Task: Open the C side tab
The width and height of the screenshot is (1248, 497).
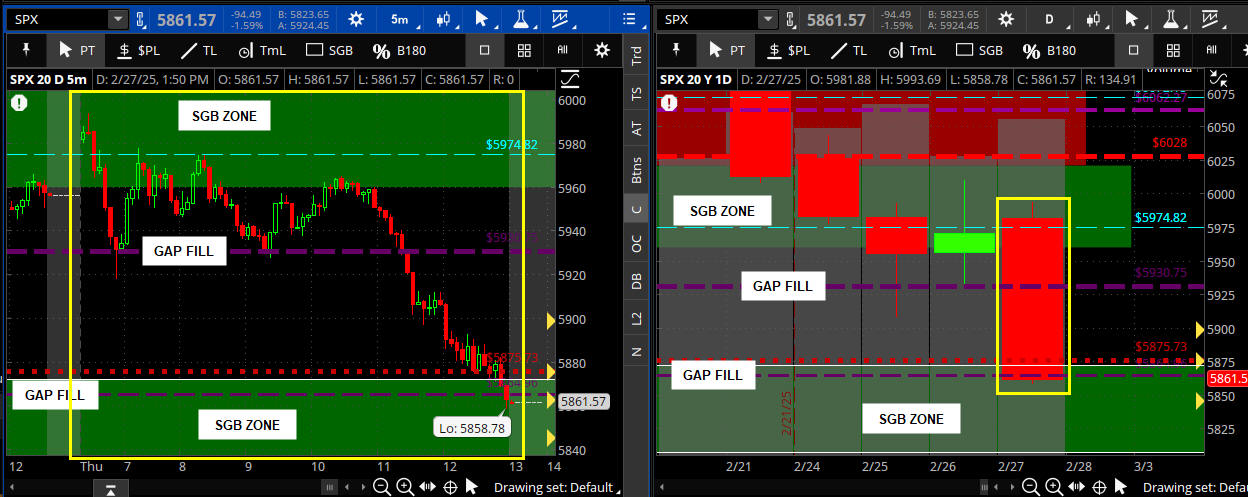Action: [636, 208]
